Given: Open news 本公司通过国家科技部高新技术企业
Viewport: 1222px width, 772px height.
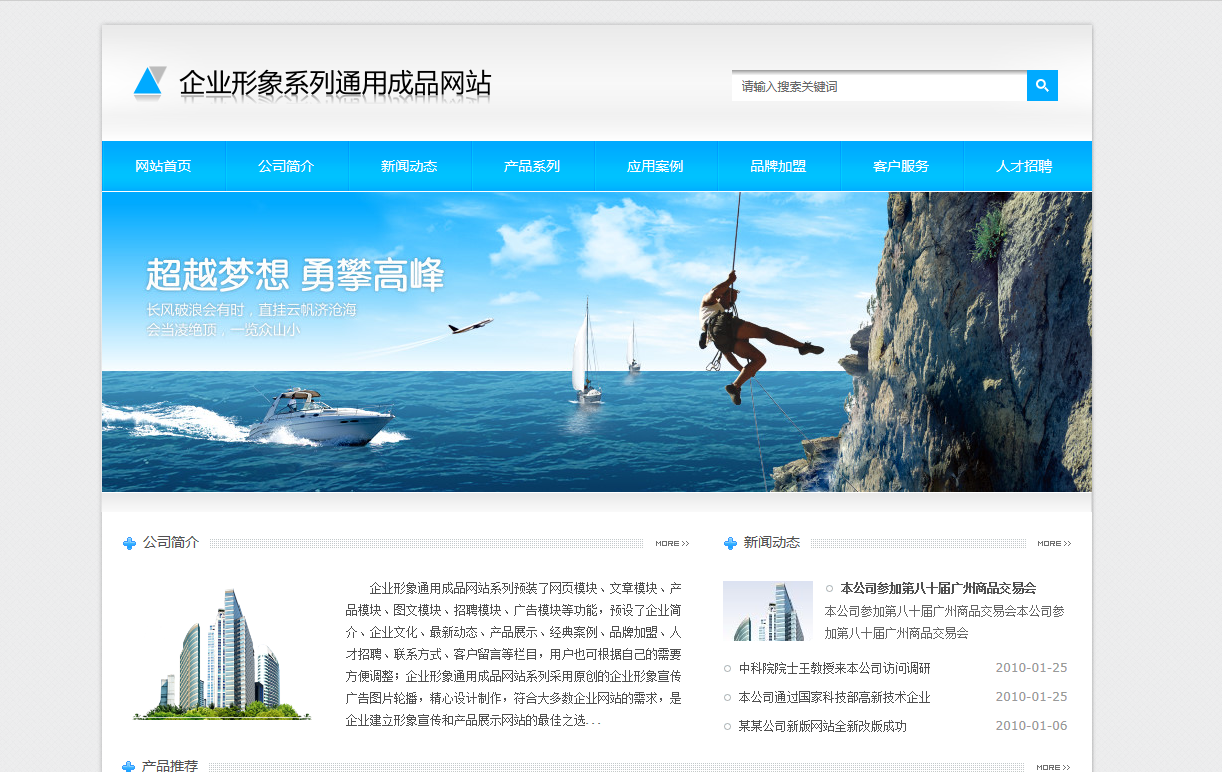Looking at the screenshot, I should [x=834, y=697].
